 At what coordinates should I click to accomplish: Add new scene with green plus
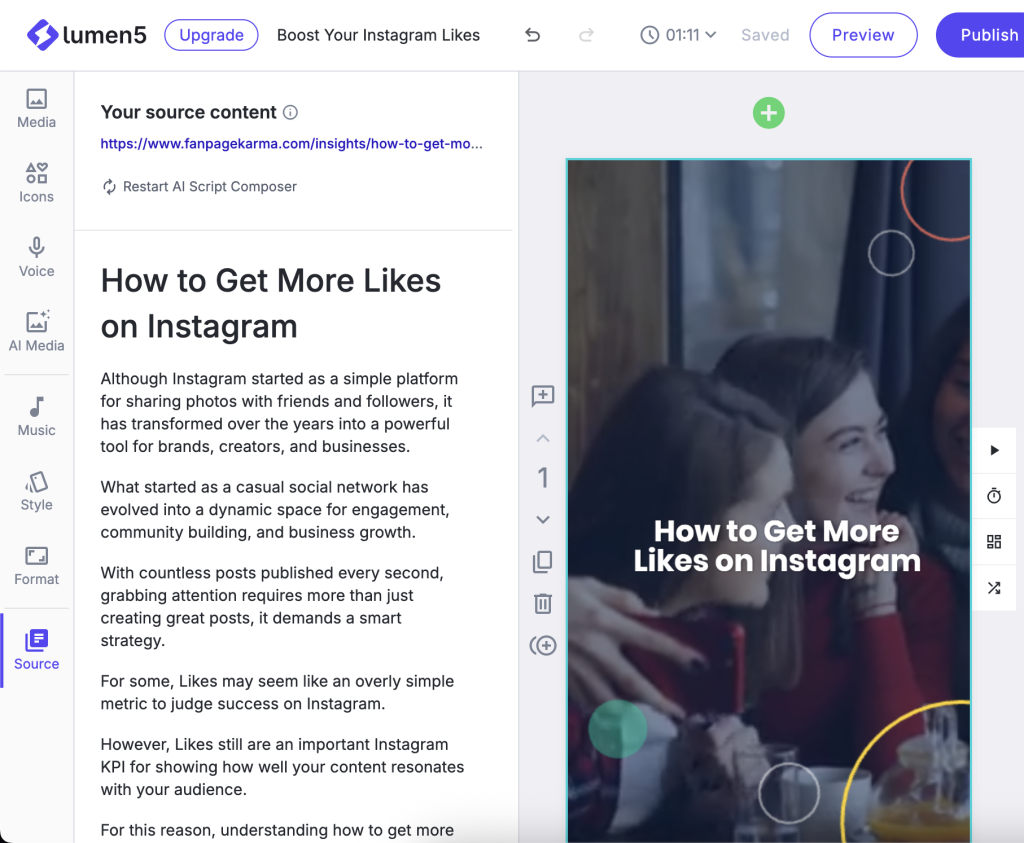pos(768,113)
